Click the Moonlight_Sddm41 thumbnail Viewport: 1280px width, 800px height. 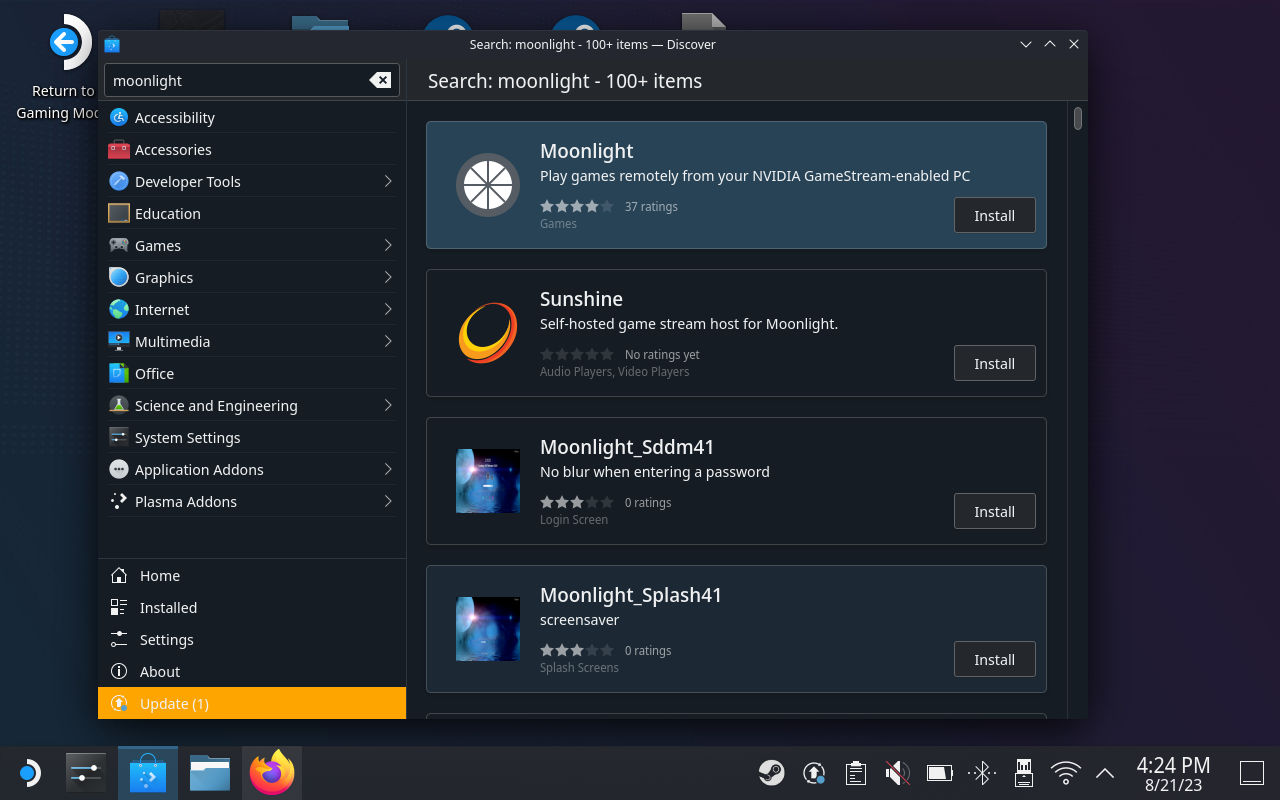point(488,481)
